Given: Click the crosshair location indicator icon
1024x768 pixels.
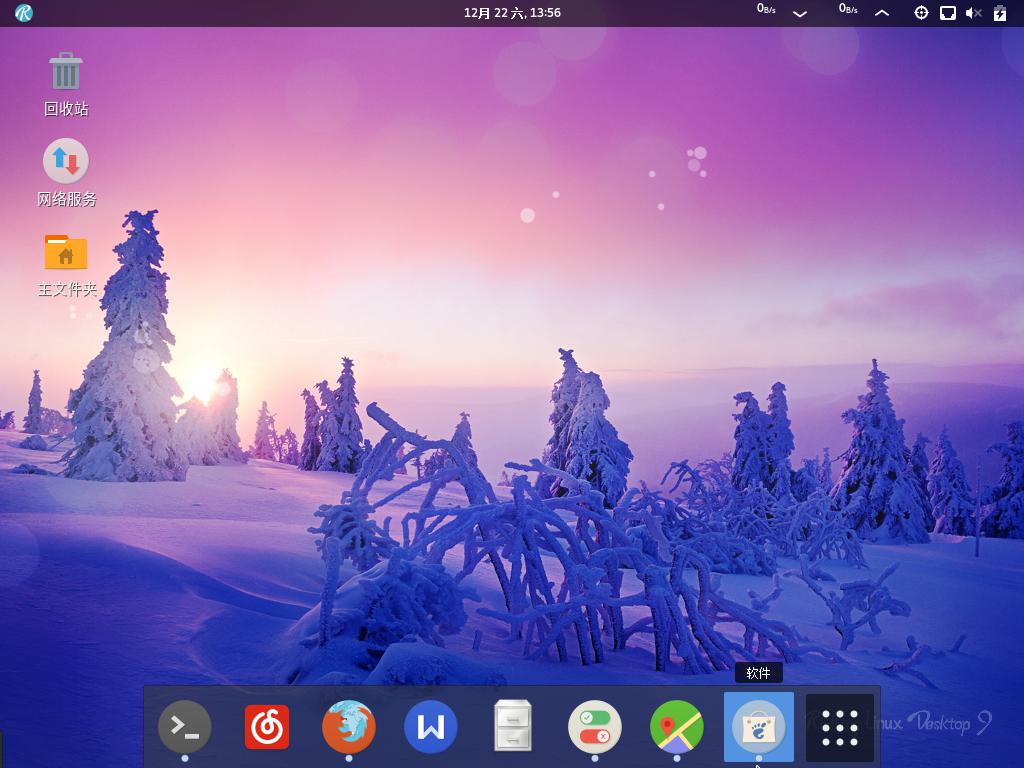Looking at the screenshot, I should point(922,13).
